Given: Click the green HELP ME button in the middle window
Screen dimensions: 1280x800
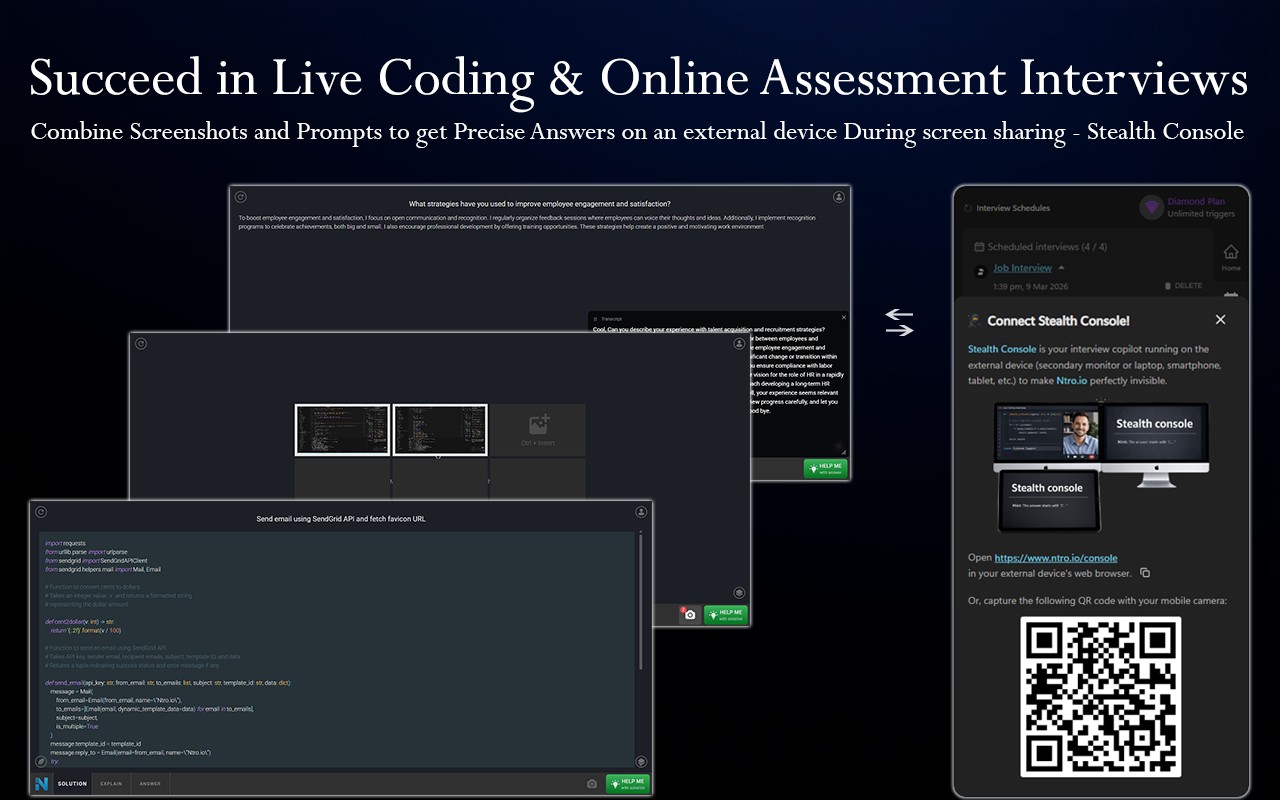Looking at the screenshot, I should [725, 615].
